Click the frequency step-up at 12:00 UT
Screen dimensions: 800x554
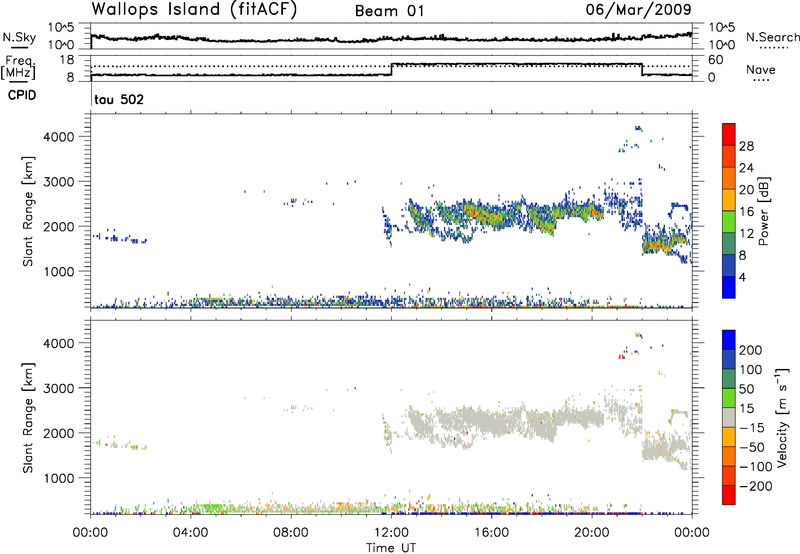coord(391,69)
